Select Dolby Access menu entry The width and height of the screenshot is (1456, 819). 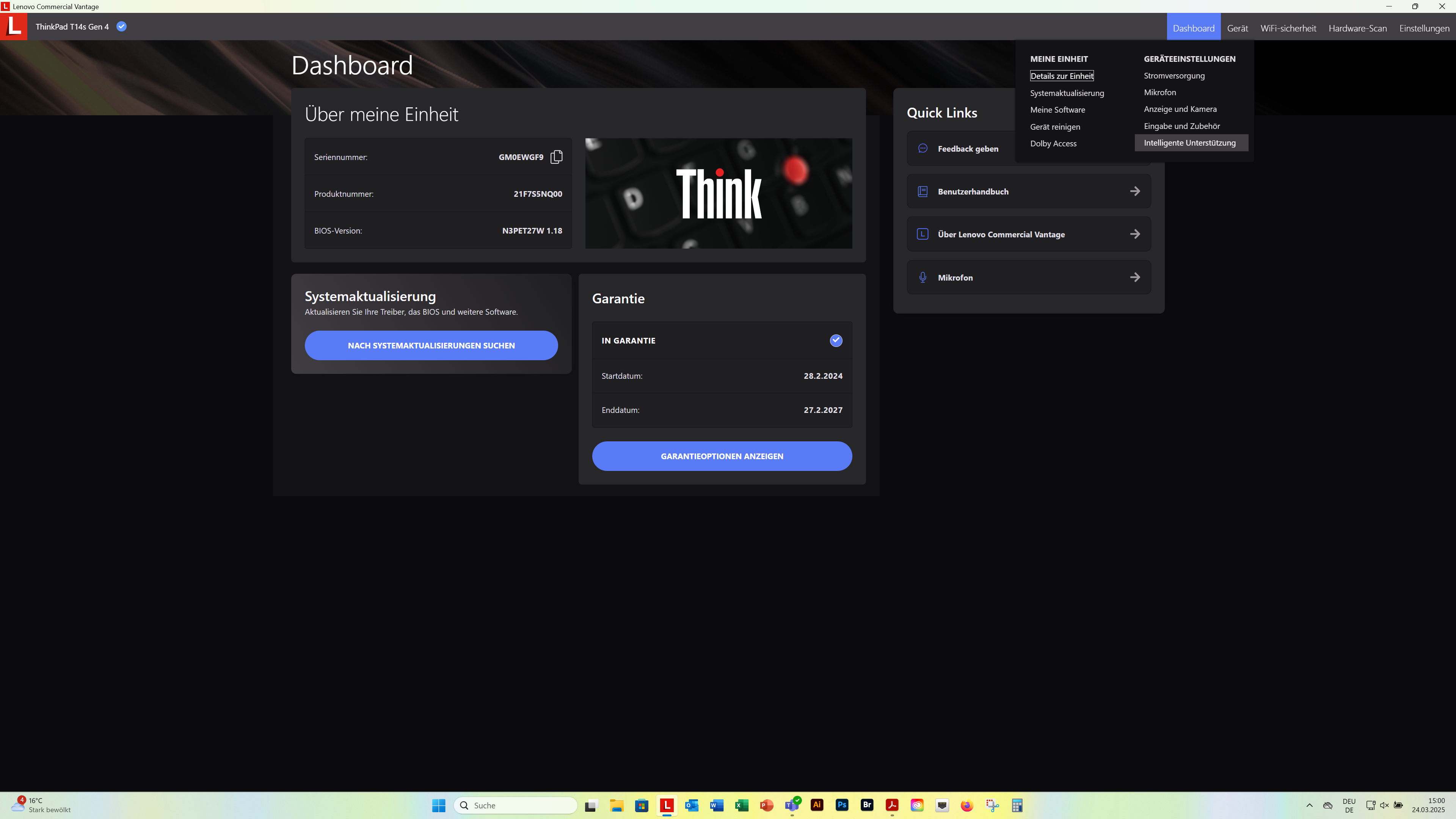point(1053,144)
